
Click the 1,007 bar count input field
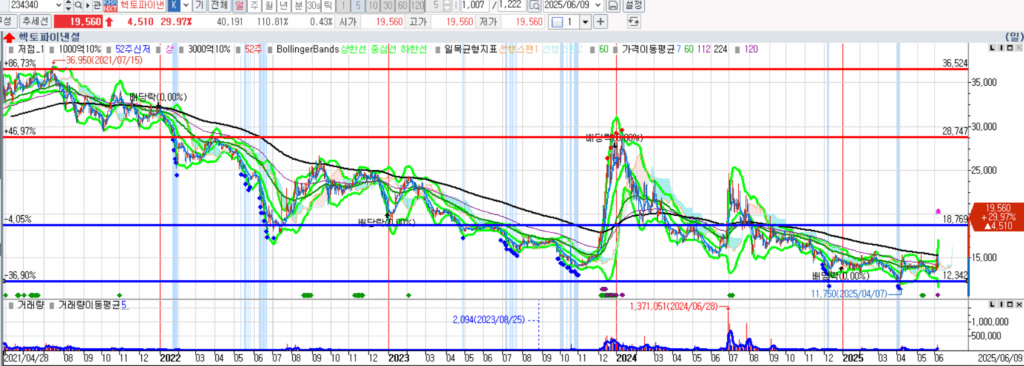(475, 5)
